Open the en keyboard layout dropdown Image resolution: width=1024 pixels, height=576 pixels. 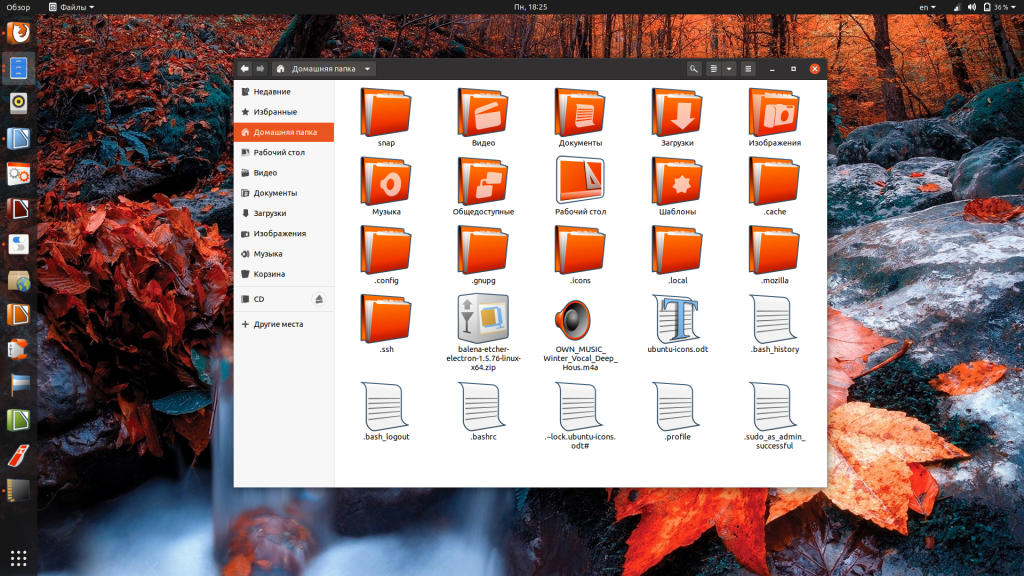click(x=928, y=7)
